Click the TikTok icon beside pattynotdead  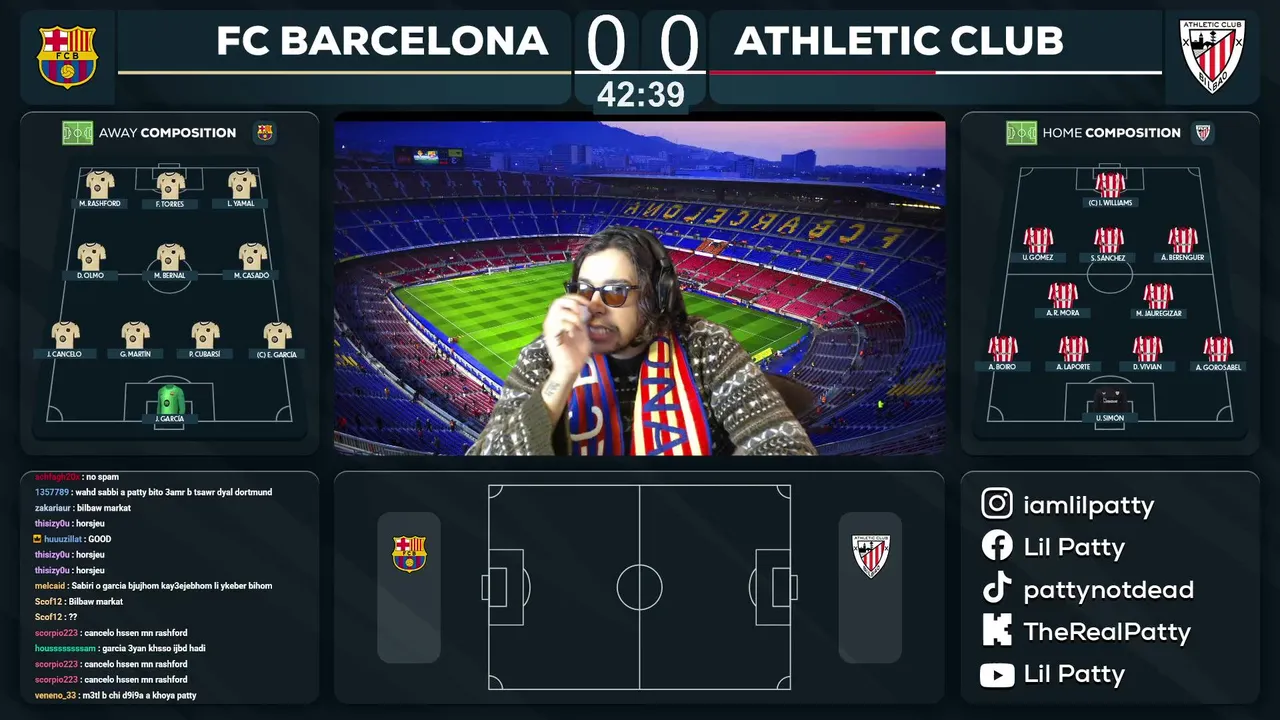pyautogui.click(x=997, y=588)
